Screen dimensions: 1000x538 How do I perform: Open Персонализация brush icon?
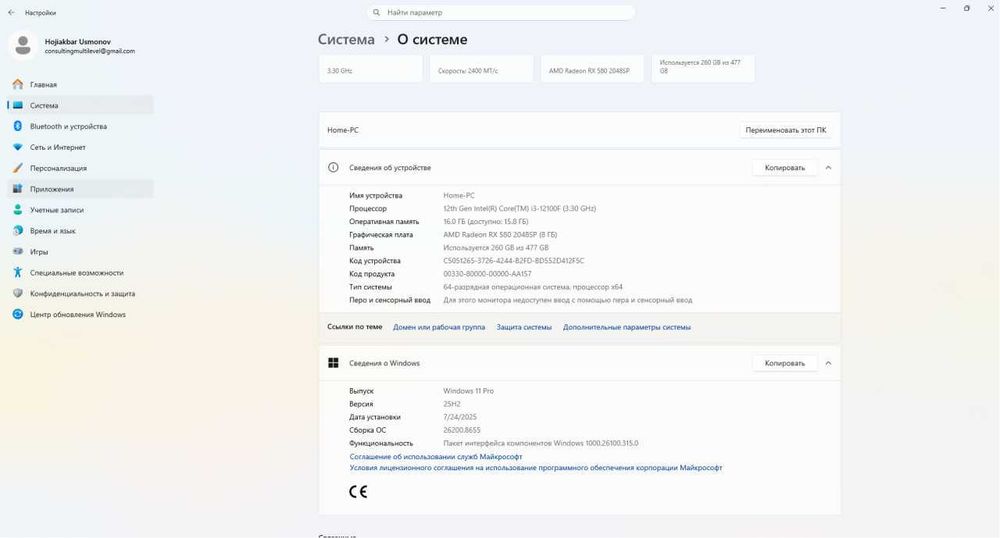tap(18, 168)
